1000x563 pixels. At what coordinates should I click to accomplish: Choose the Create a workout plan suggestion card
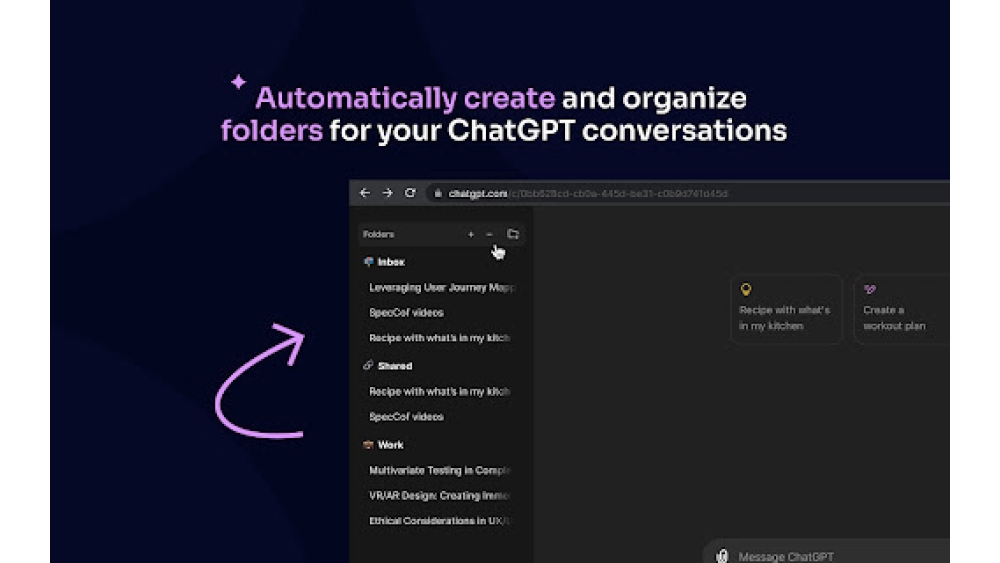click(x=902, y=309)
